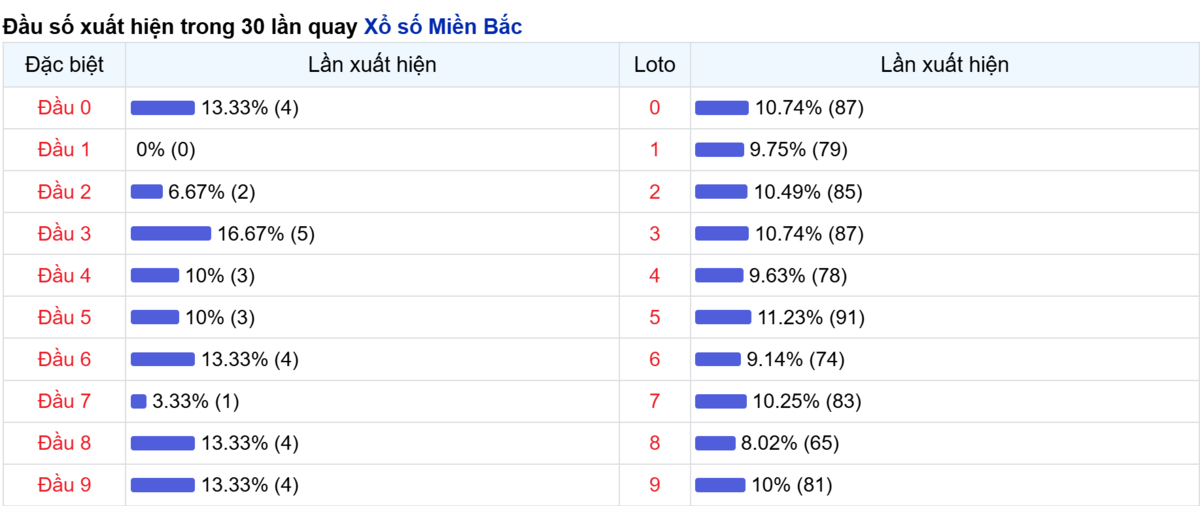
Task: Click the 10% (81) value for Loto 9
Action: pos(792,486)
